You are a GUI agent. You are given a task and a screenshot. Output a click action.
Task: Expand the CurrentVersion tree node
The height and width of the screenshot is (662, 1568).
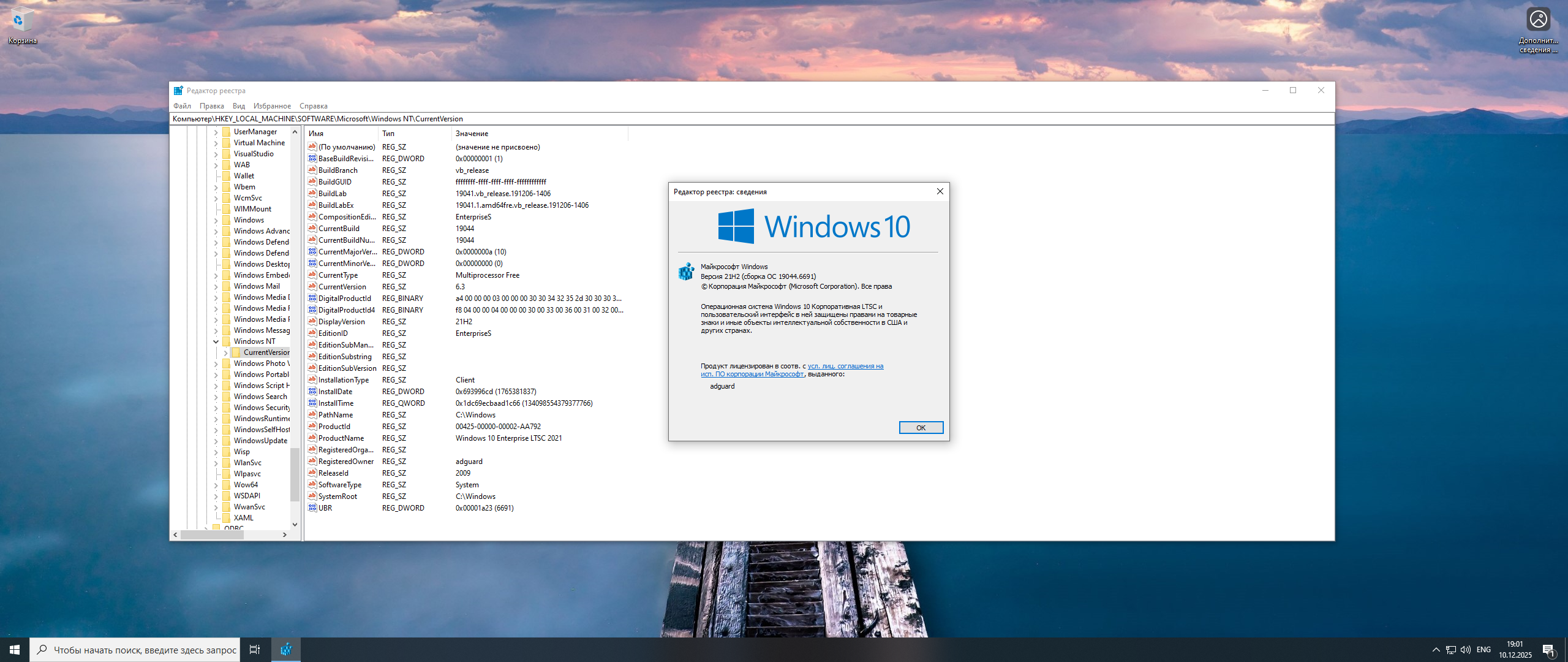click(x=225, y=352)
